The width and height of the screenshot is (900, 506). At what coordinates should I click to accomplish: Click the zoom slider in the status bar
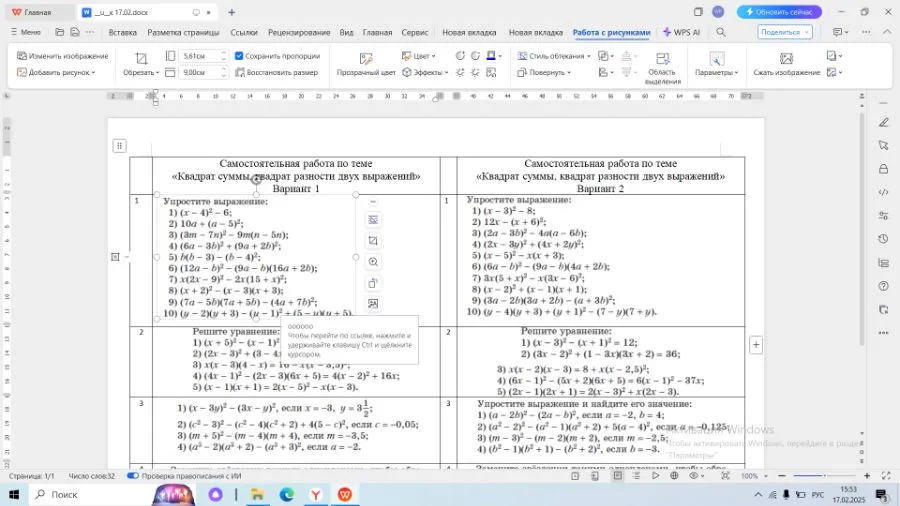pos(805,476)
